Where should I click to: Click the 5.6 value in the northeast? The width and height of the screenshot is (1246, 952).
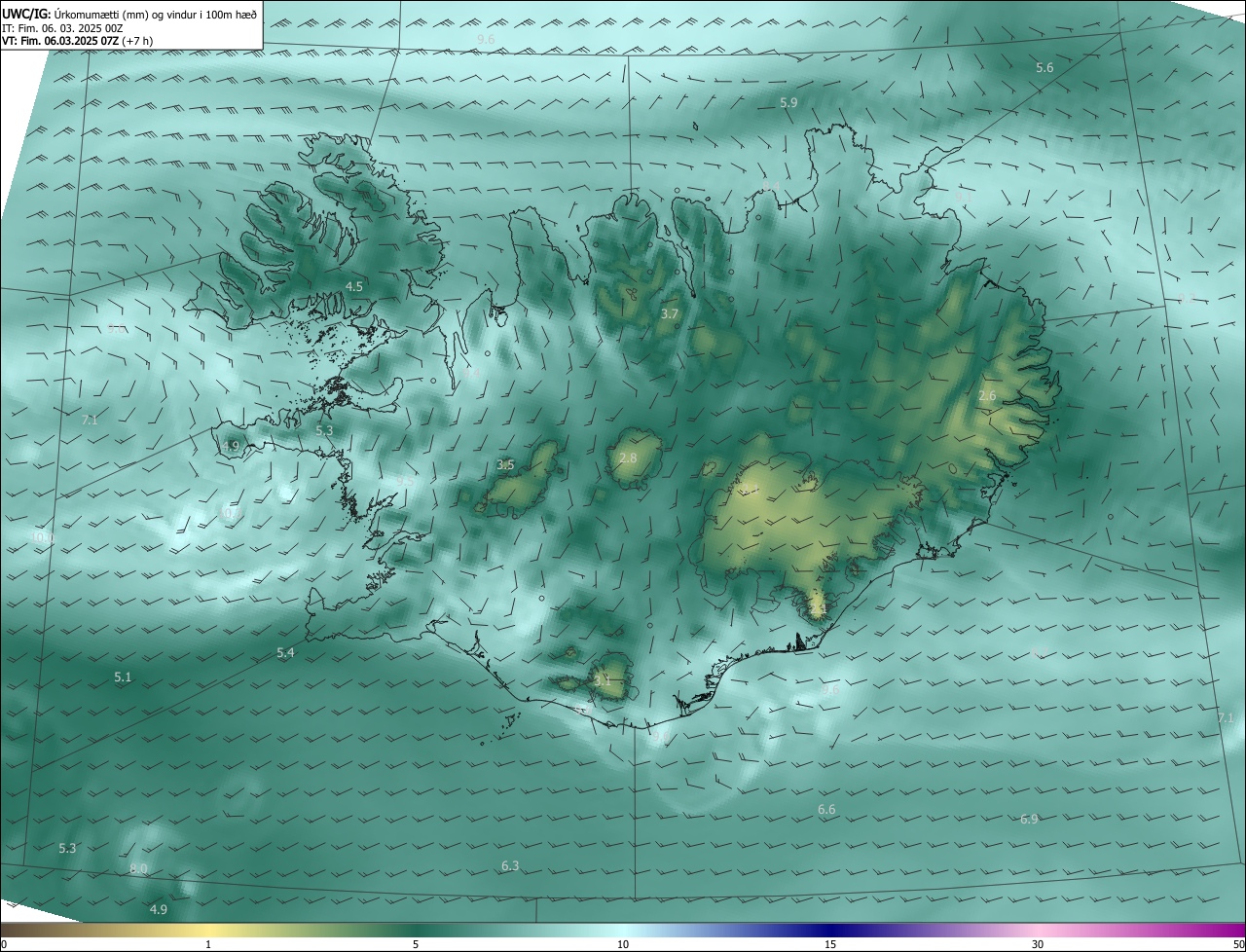coord(1044,67)
